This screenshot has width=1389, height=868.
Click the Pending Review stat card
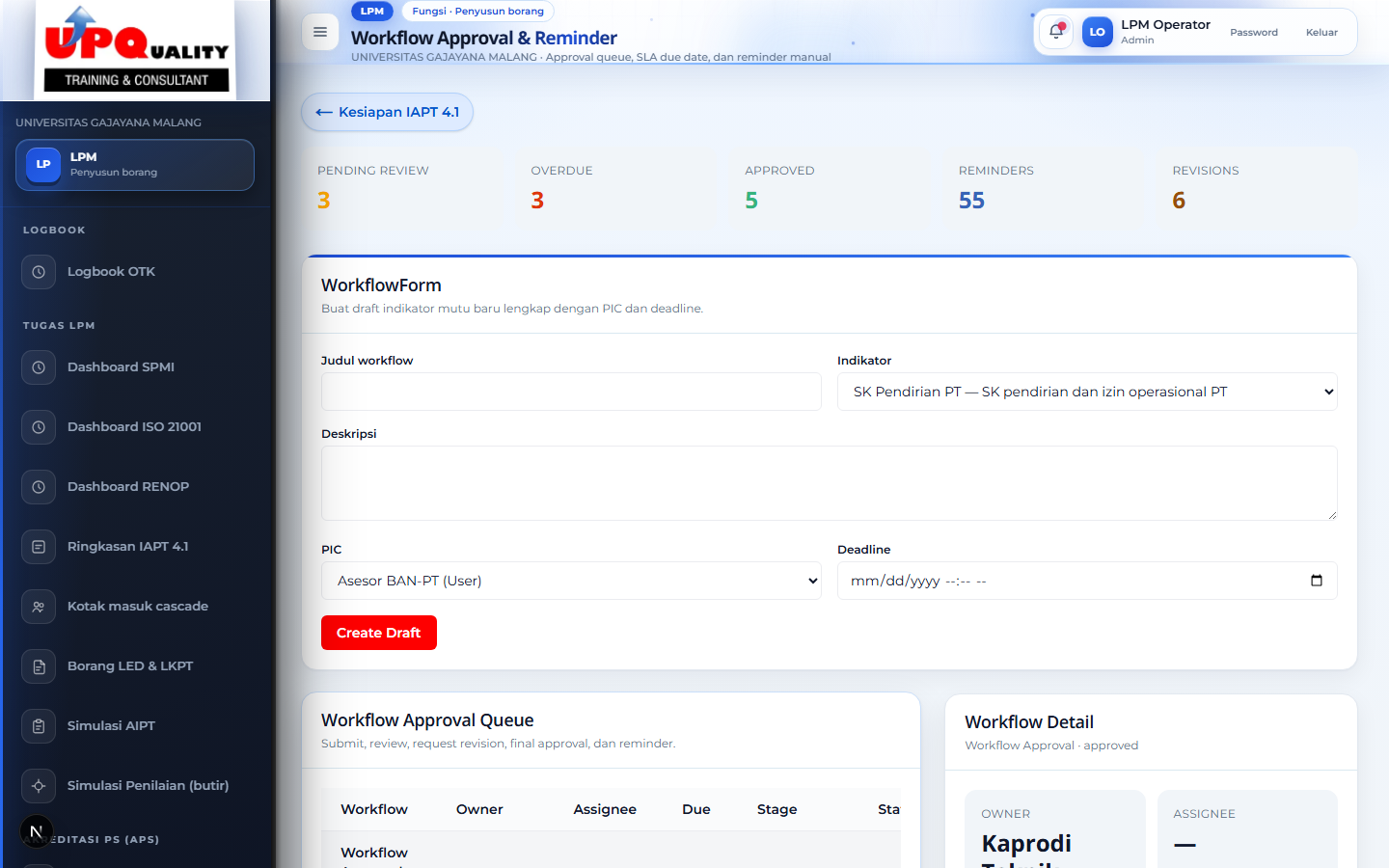pos(403,189)
